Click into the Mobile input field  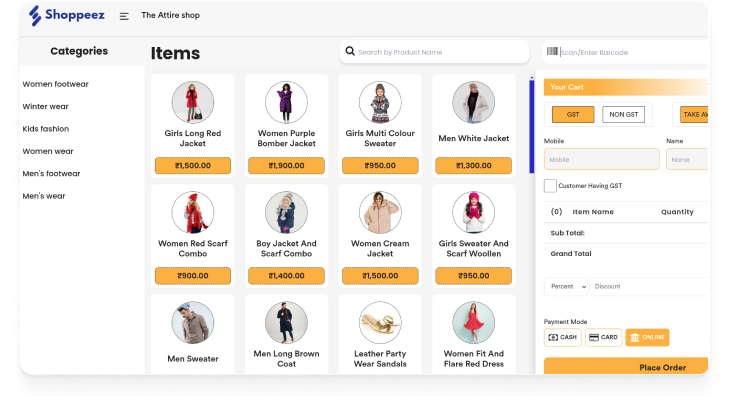[x=602, y=160]
